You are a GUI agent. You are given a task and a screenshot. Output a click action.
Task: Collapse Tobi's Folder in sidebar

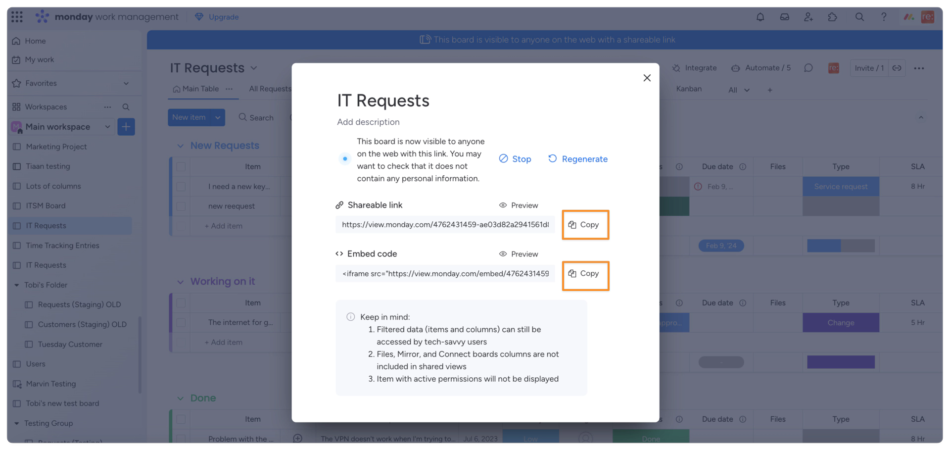tap(17, 285)
